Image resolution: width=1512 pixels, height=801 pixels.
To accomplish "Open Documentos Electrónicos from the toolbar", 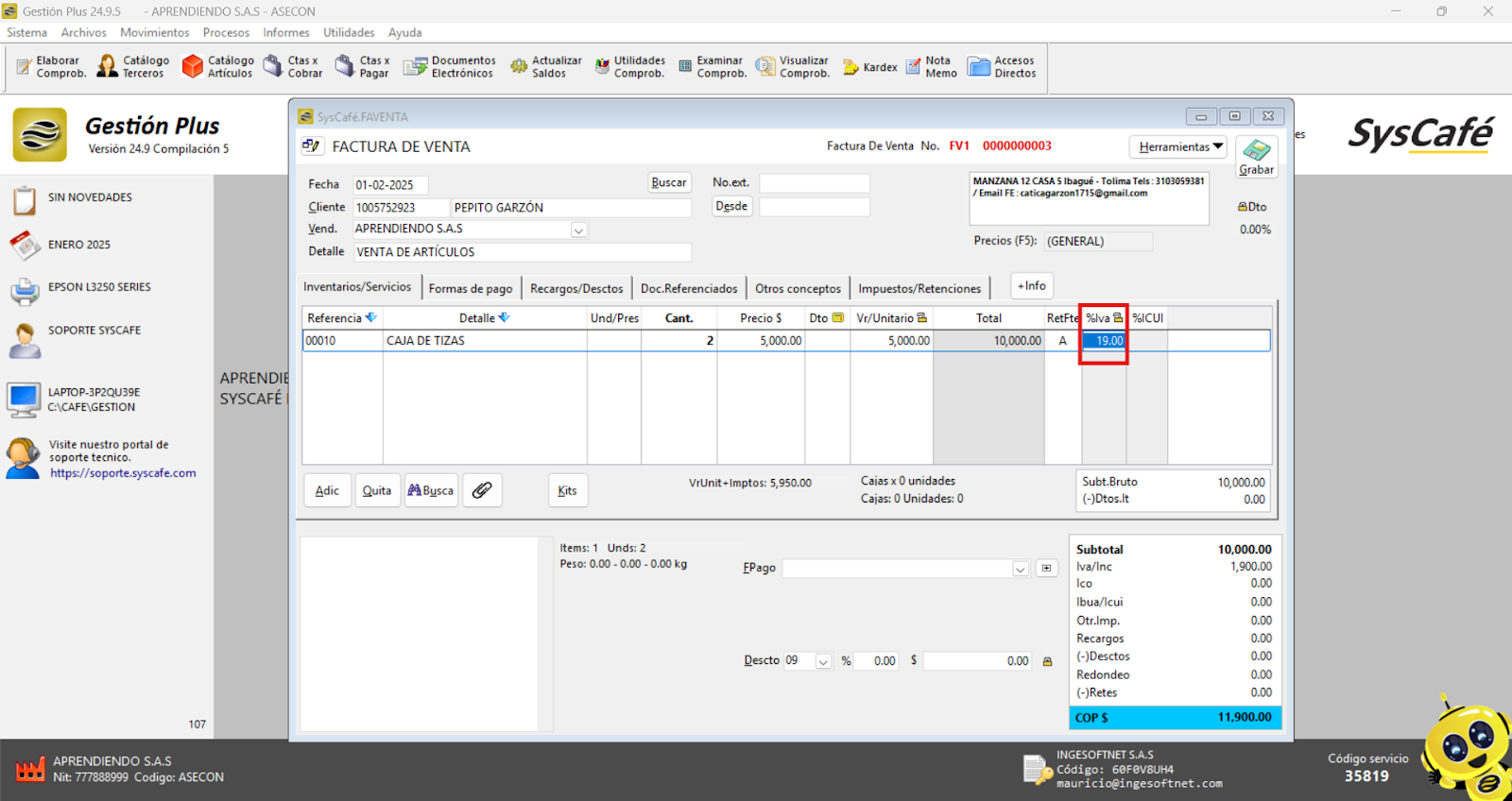I will [x=450, y=67].
